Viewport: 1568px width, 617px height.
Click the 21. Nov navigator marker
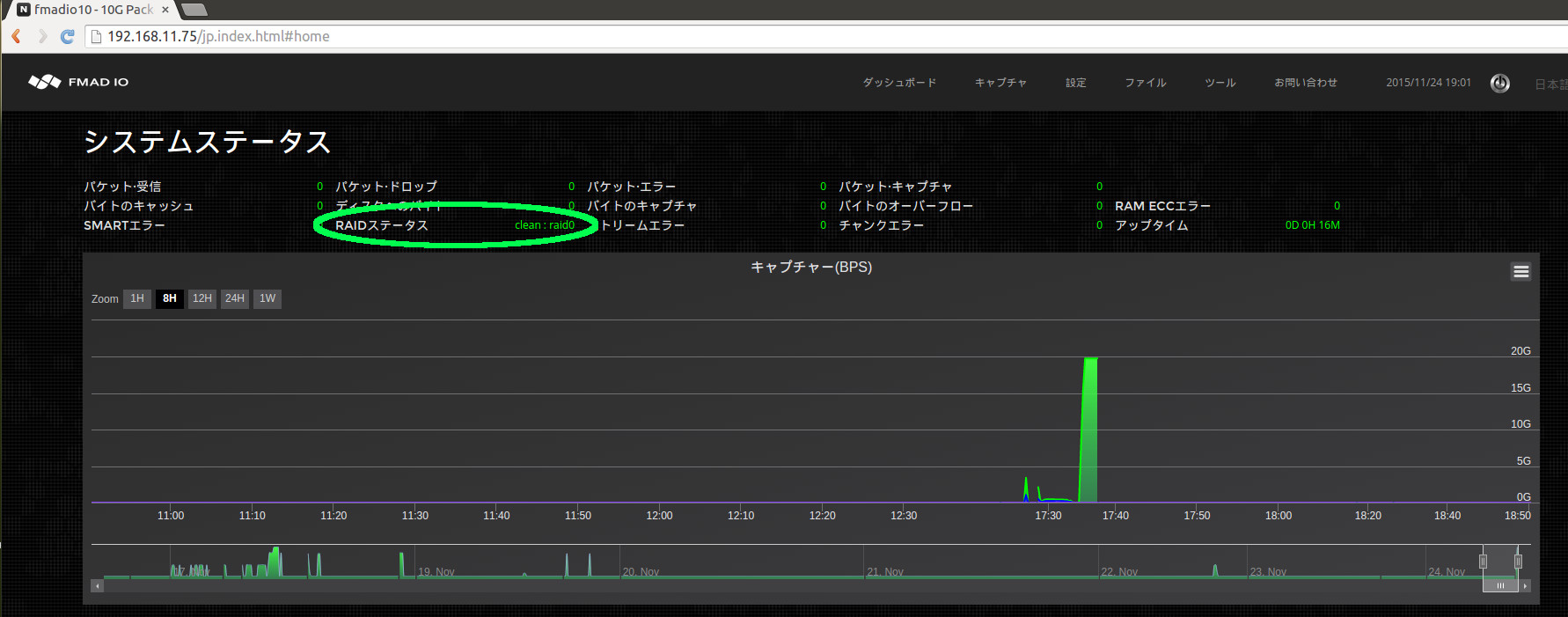pos(885,572)
